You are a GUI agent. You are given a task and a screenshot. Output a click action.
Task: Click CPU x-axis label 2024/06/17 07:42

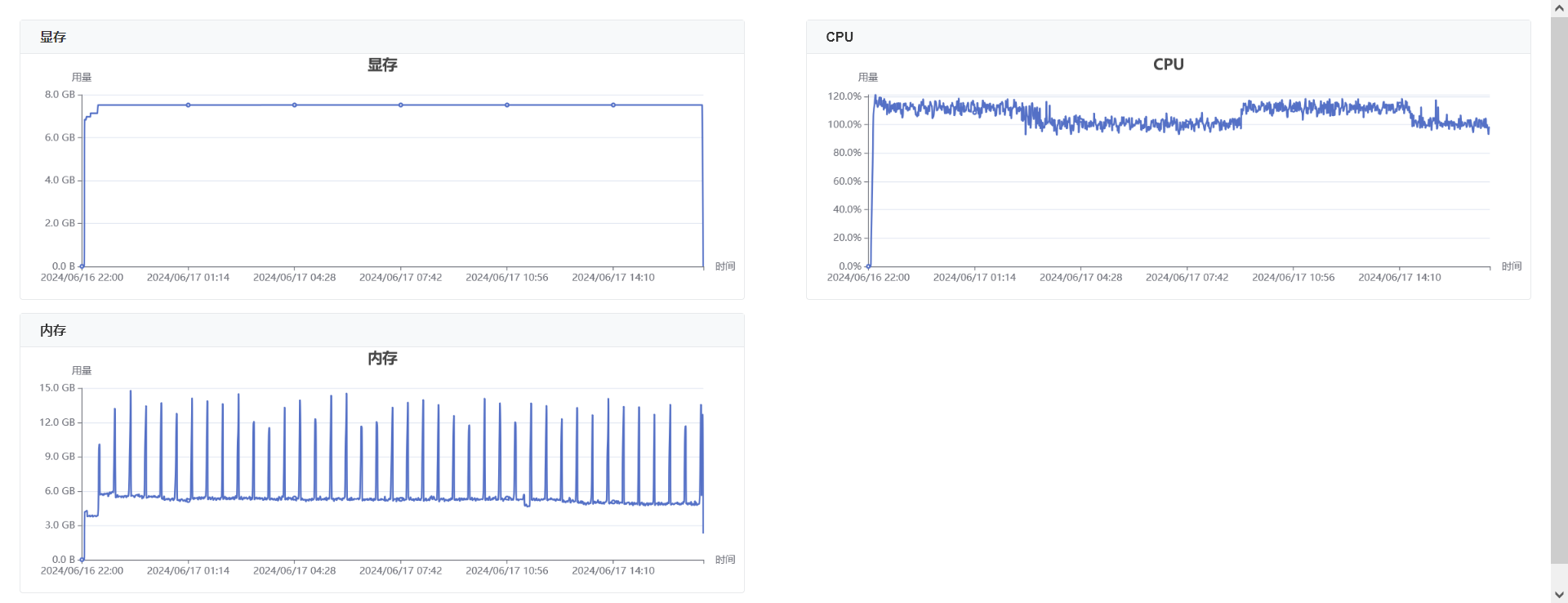click(x=1187, y=278)
